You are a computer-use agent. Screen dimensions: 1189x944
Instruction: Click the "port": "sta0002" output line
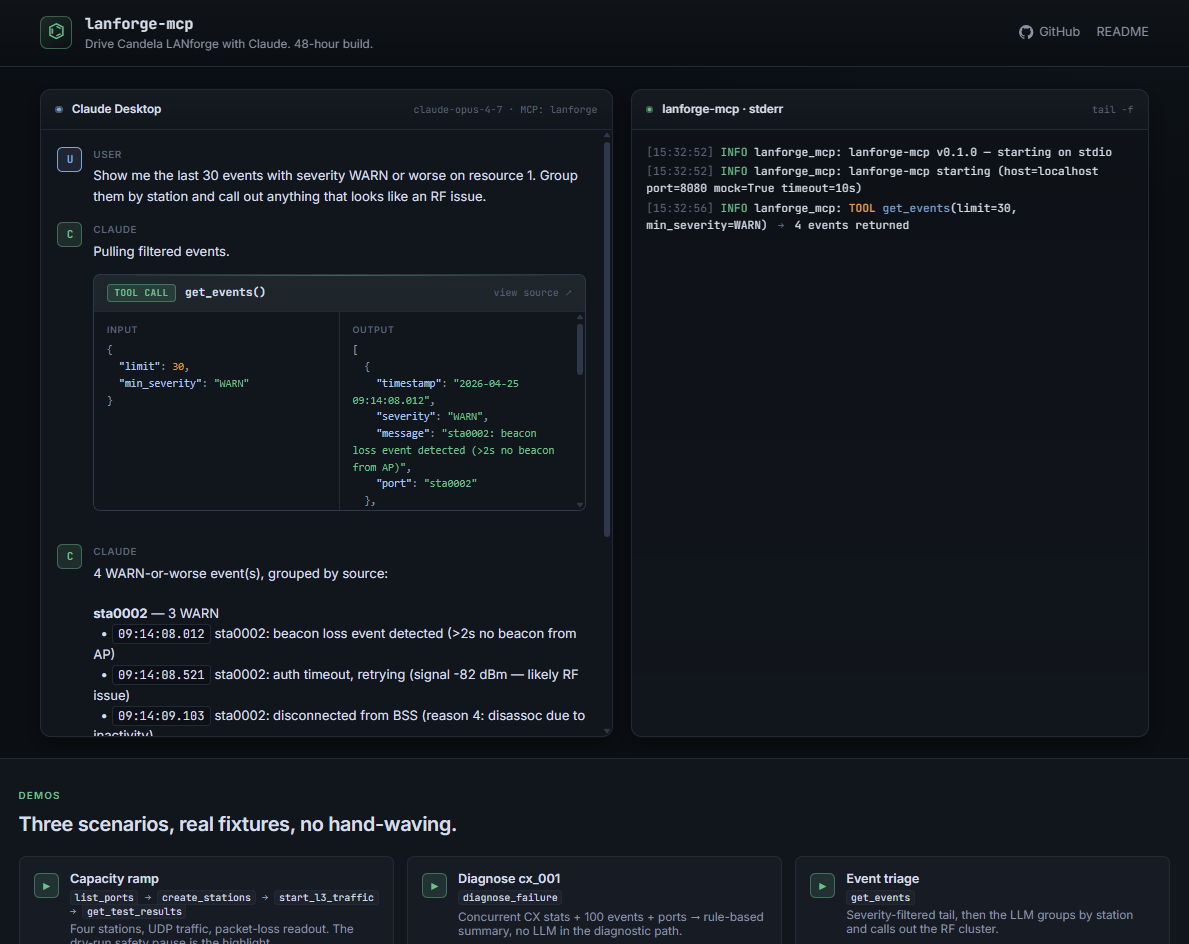coord(426,484)
